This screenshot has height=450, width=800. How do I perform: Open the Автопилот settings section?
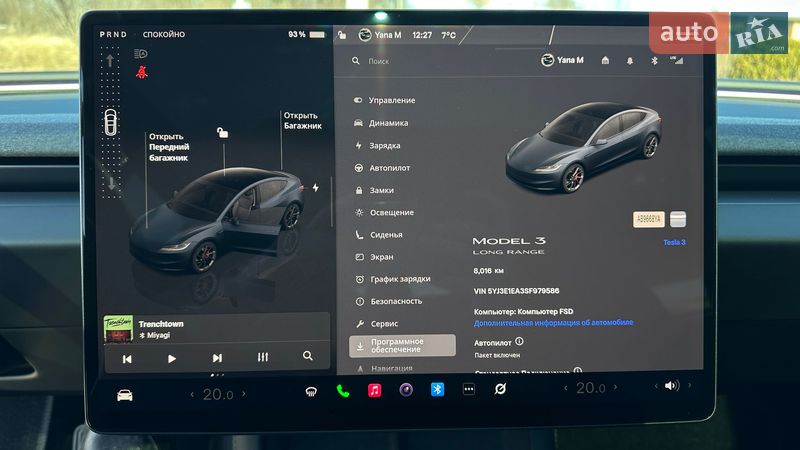tap(382, 168)
